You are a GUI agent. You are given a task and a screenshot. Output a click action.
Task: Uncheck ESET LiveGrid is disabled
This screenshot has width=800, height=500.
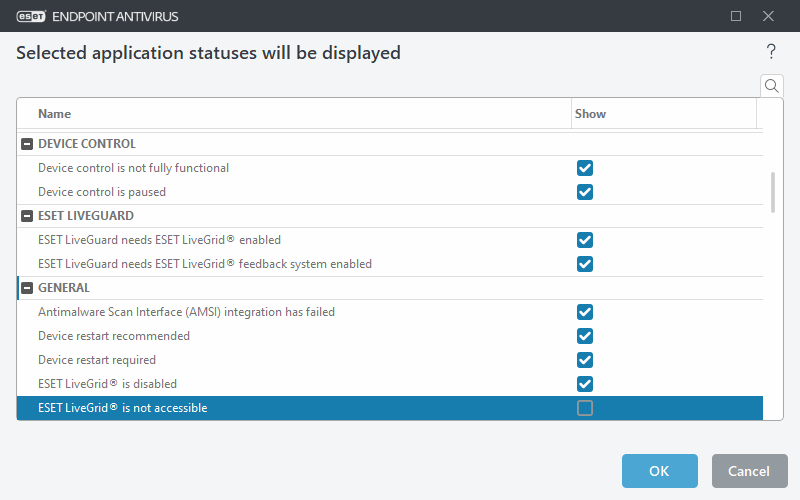click(x=585, y=384)
